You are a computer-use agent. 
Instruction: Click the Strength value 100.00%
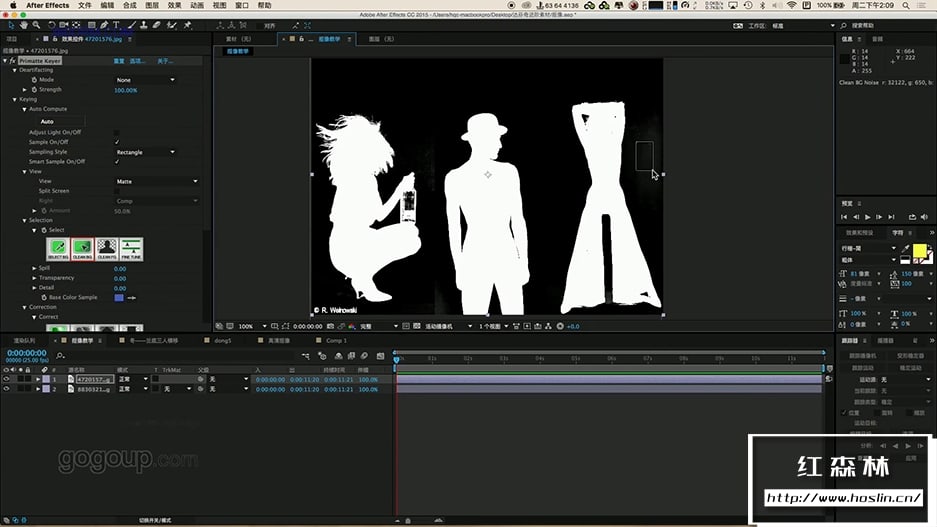coord(125,90)
